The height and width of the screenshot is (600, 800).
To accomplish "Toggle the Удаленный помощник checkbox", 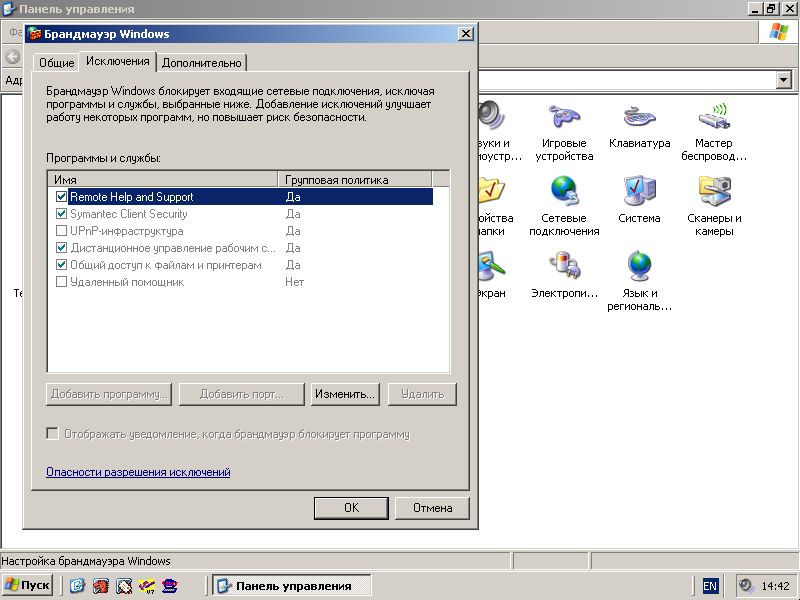I will (62, 282).
